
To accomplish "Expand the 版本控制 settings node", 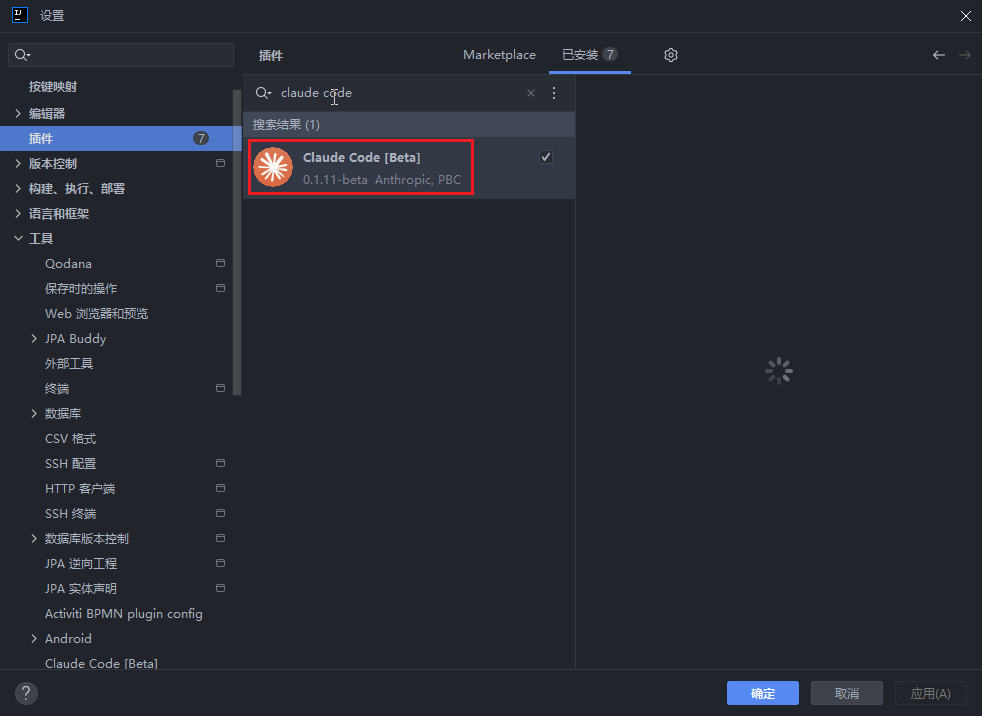I will [x=18, y=163].
